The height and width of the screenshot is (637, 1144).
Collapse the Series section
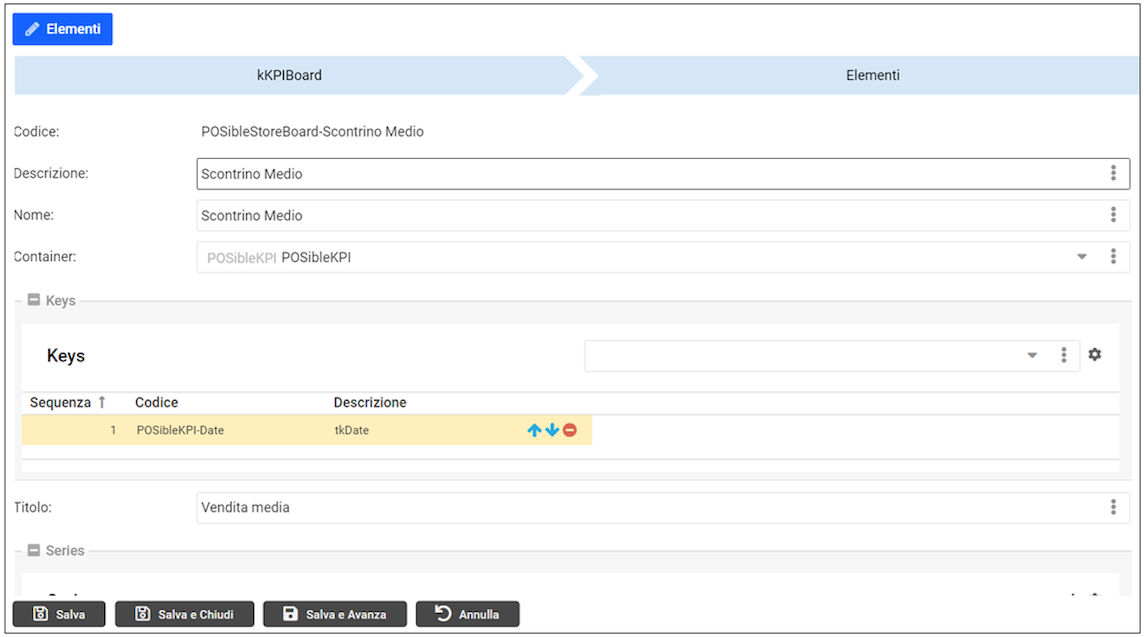tap(34, 550)
